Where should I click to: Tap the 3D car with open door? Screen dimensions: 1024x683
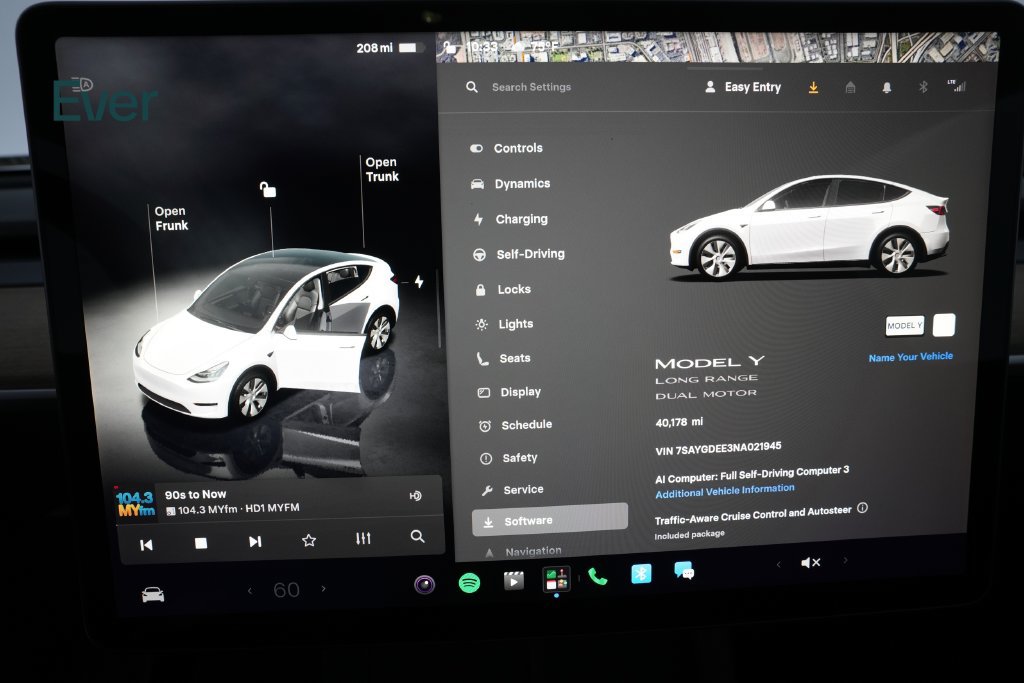[264, 334]
